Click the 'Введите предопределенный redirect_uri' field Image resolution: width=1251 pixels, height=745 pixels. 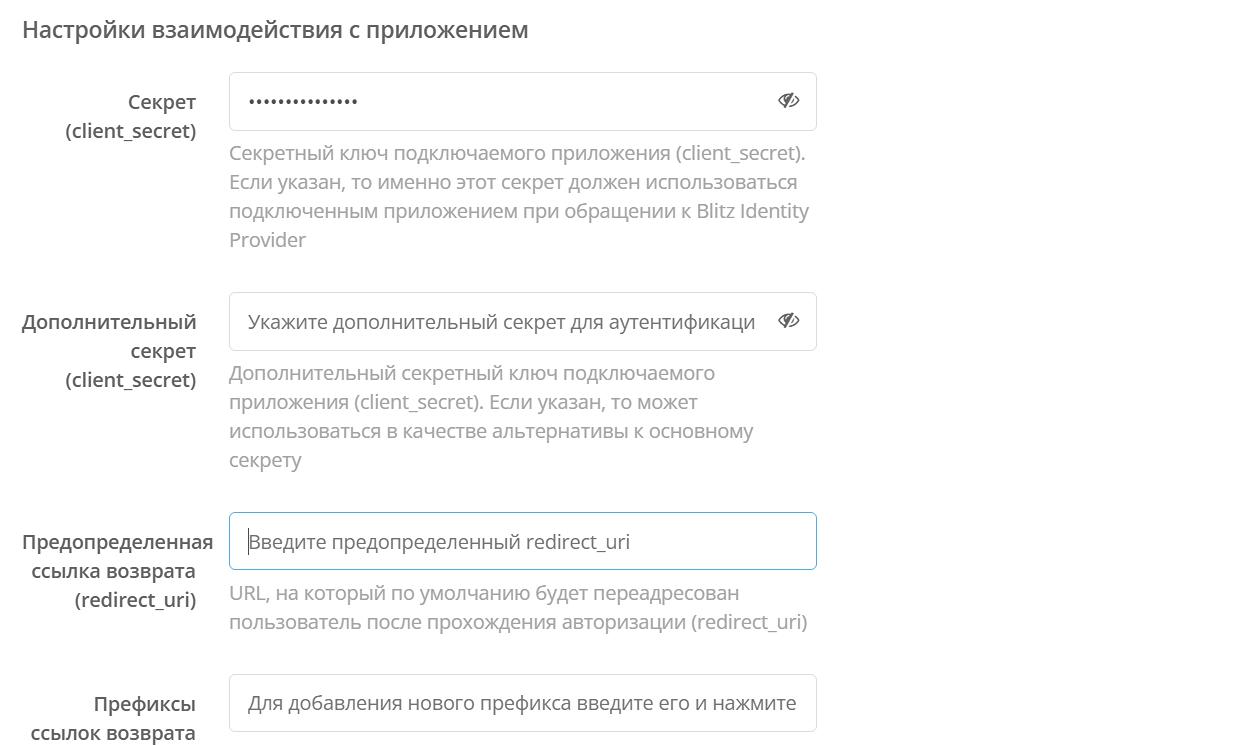522,541
